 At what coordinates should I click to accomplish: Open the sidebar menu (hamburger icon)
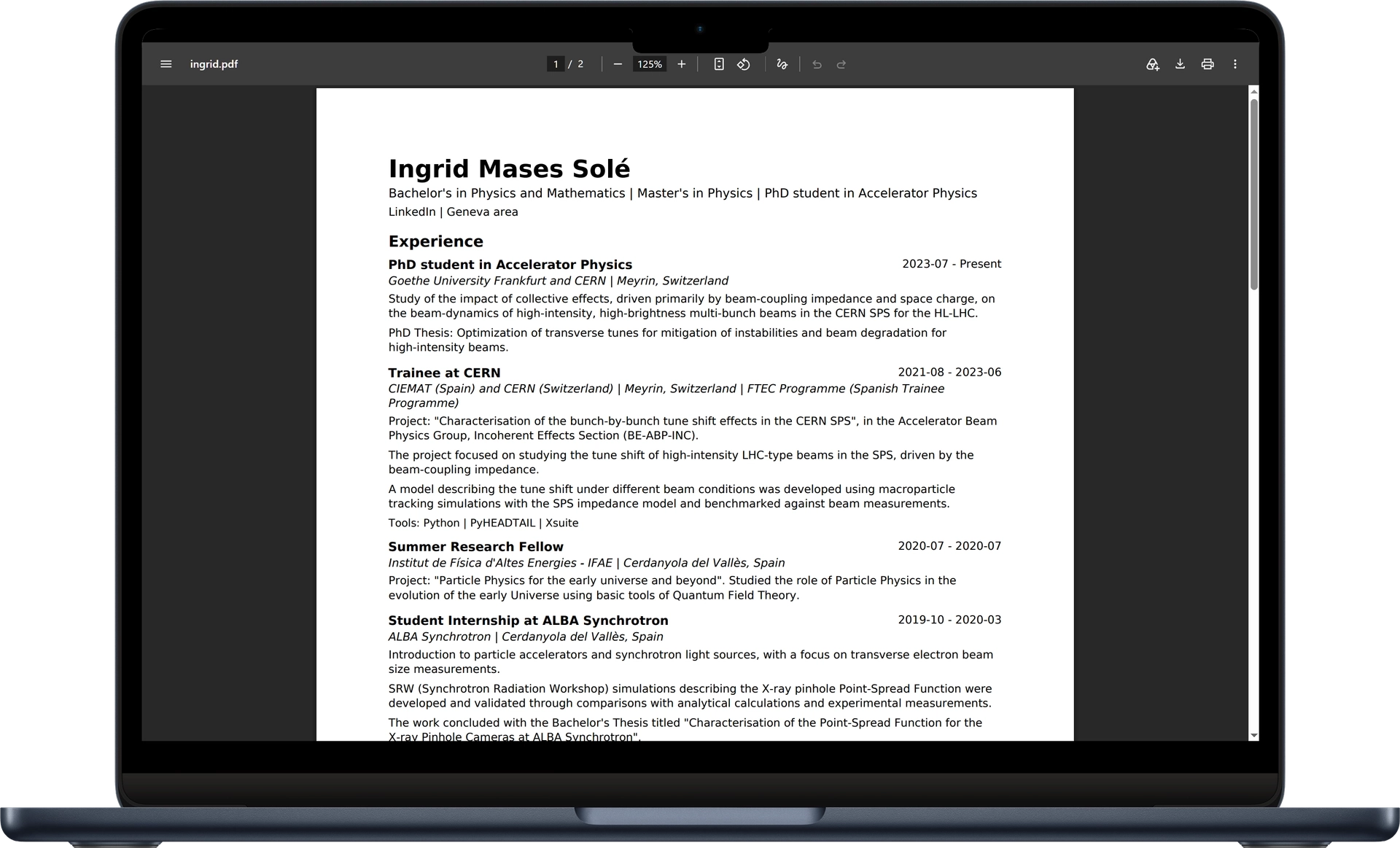click(166, 64)
